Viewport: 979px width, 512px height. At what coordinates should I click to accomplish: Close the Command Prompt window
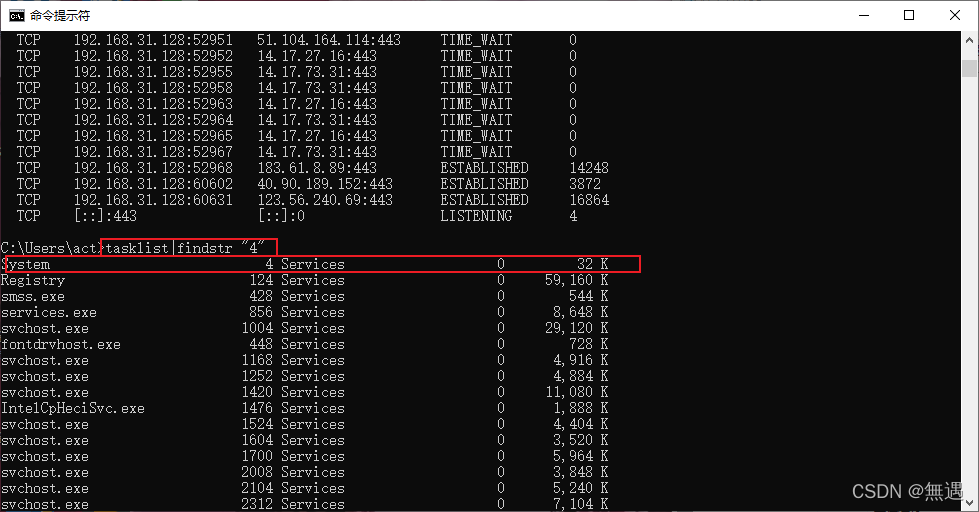[955, 15]
